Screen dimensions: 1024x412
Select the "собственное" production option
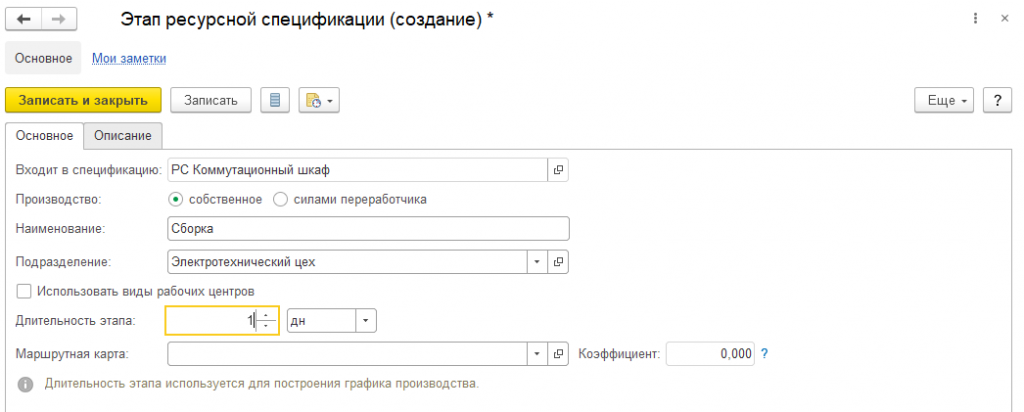218,199
